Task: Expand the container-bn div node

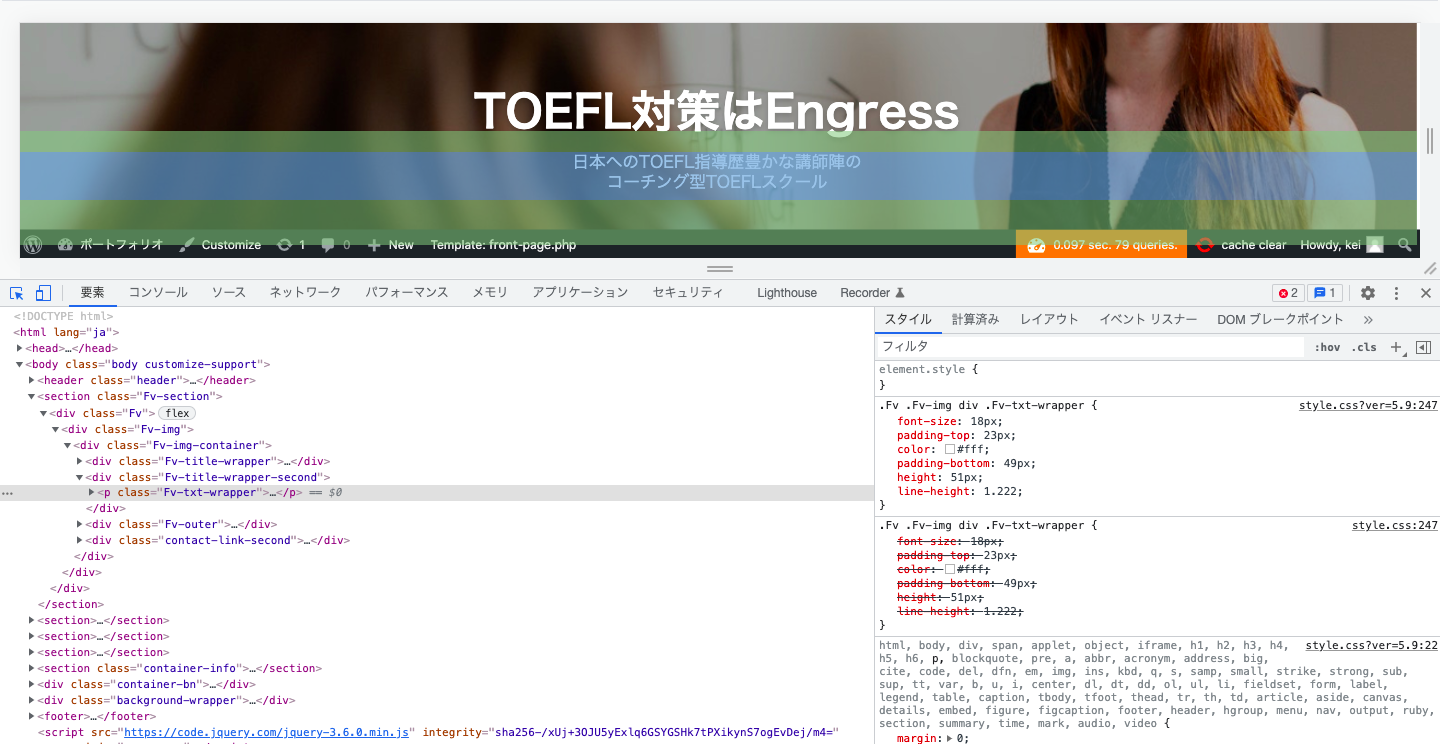Action: click(32, 684)
